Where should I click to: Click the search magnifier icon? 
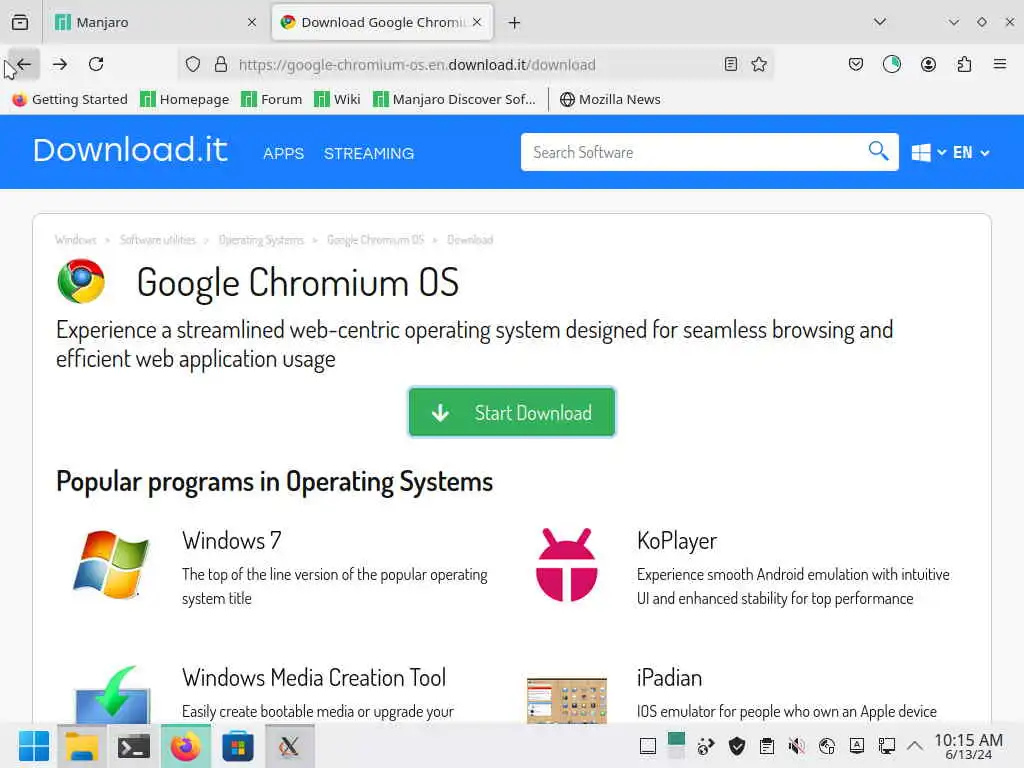(x=878, y=152)
